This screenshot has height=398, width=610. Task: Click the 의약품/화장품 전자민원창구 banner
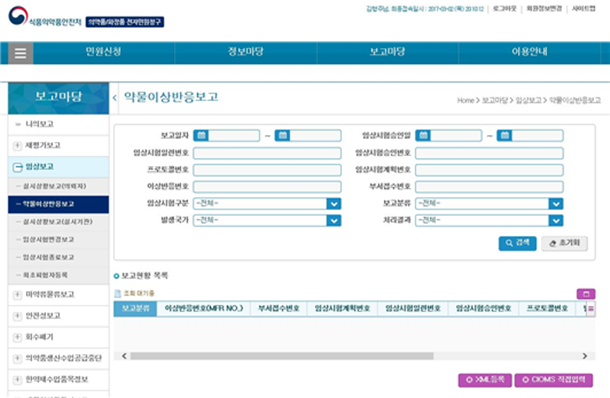tap(125, 22)
